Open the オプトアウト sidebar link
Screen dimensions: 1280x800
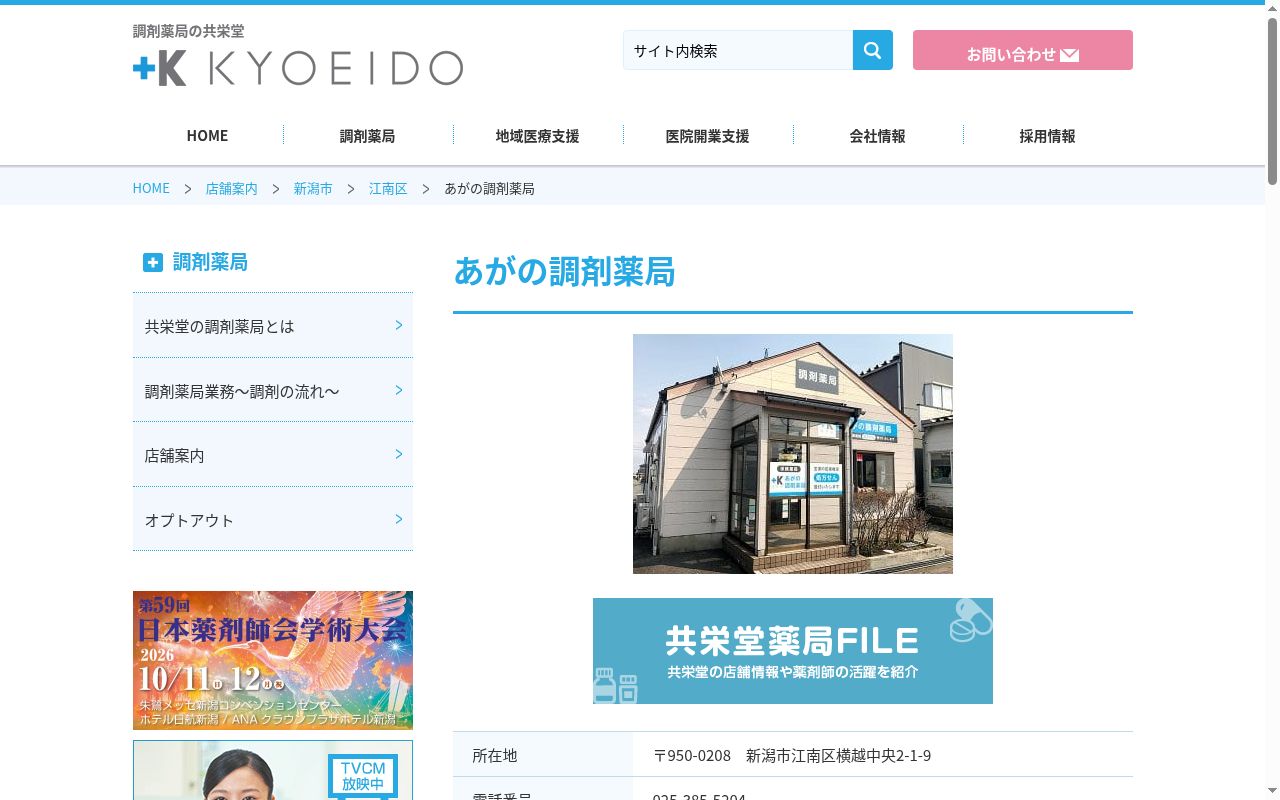[x=273, y=520]
